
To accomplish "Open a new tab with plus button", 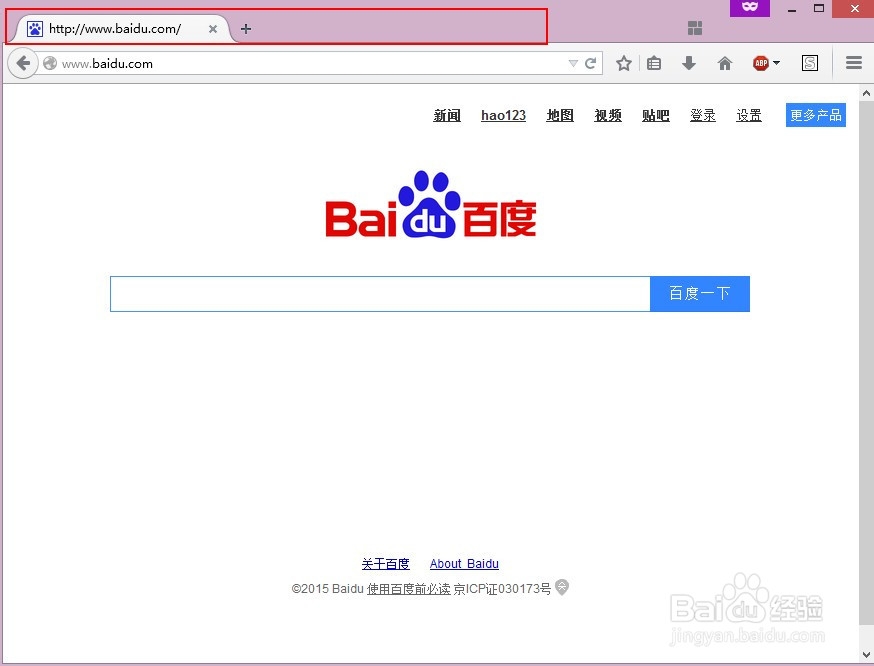I will click(246, 28).
